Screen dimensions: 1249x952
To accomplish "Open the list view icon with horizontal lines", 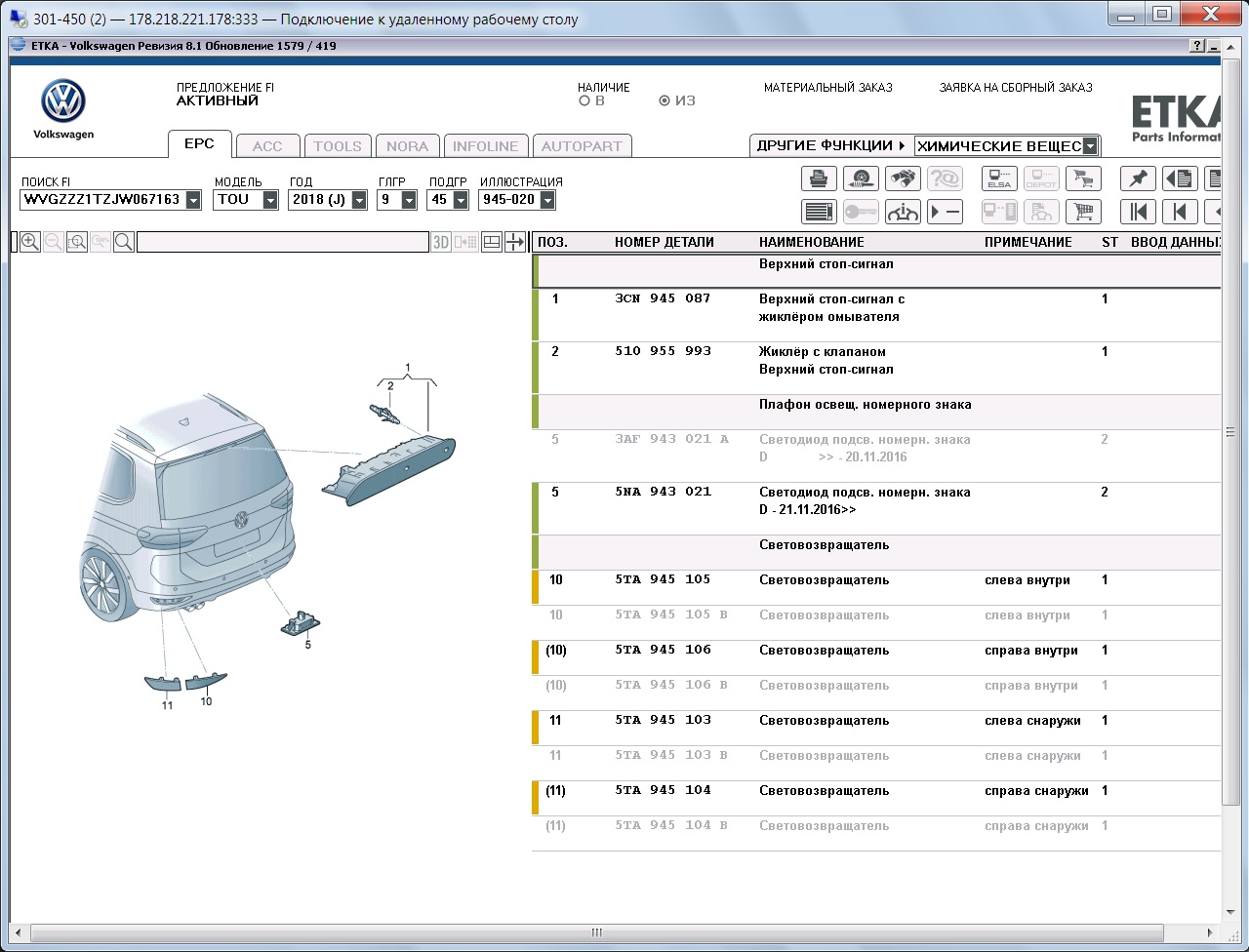I will [819, 212].
